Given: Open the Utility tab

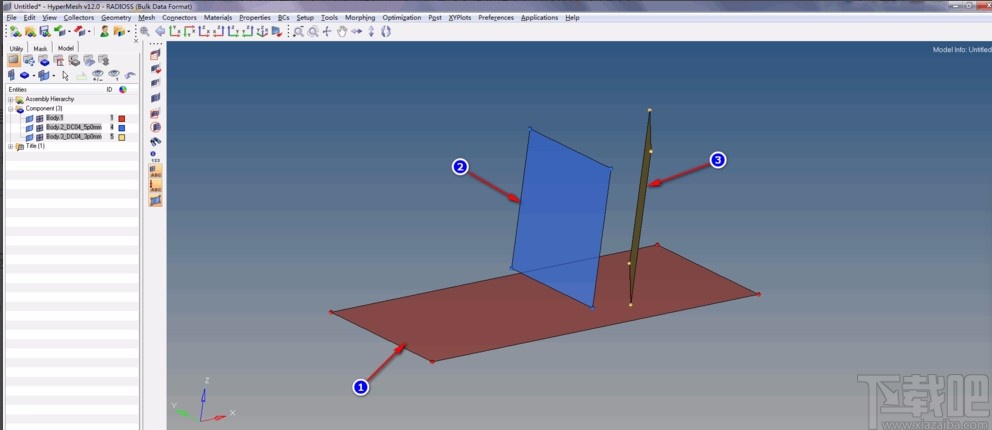Looking at the screenshot, I should coord(16,48).
